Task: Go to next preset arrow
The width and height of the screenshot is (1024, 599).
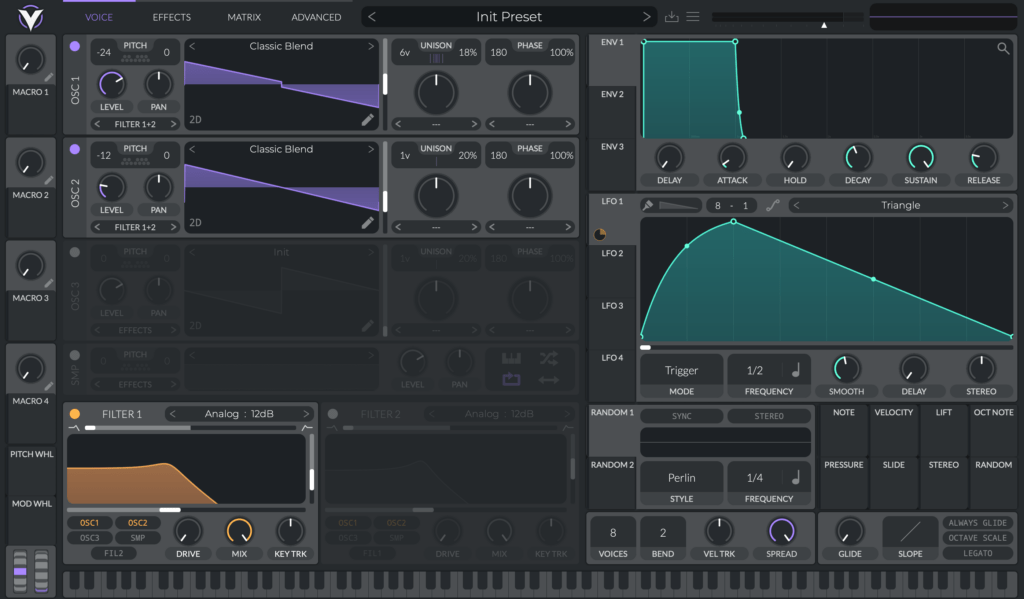Action: 646,17
